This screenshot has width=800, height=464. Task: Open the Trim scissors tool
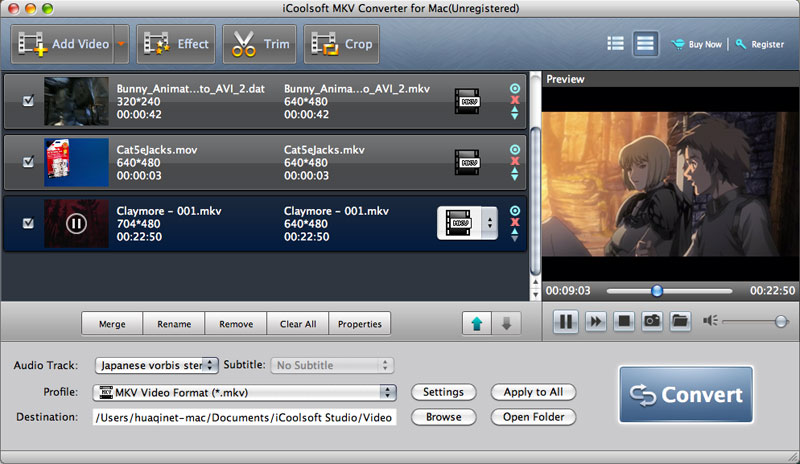pos(261,44)
